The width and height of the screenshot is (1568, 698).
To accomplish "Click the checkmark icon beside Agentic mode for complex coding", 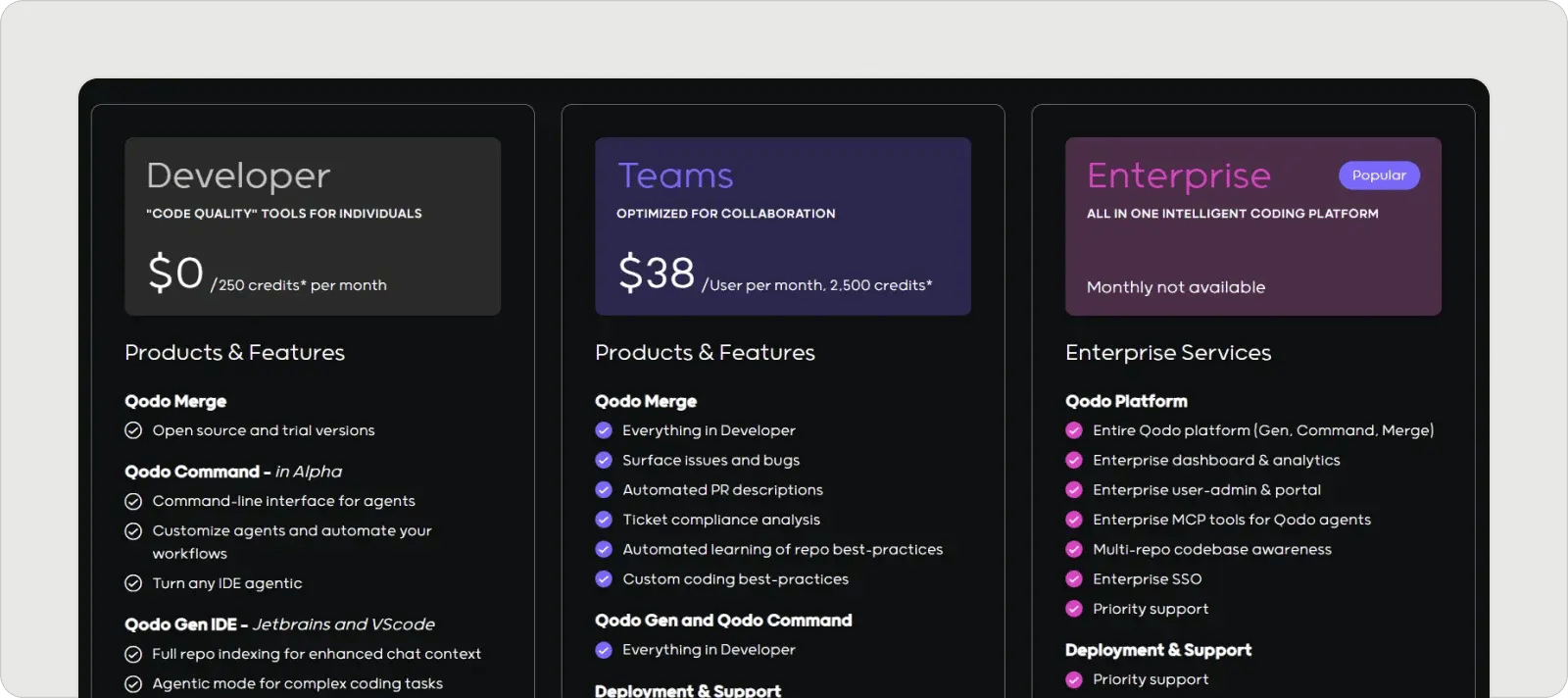I will tap(133, 684).
